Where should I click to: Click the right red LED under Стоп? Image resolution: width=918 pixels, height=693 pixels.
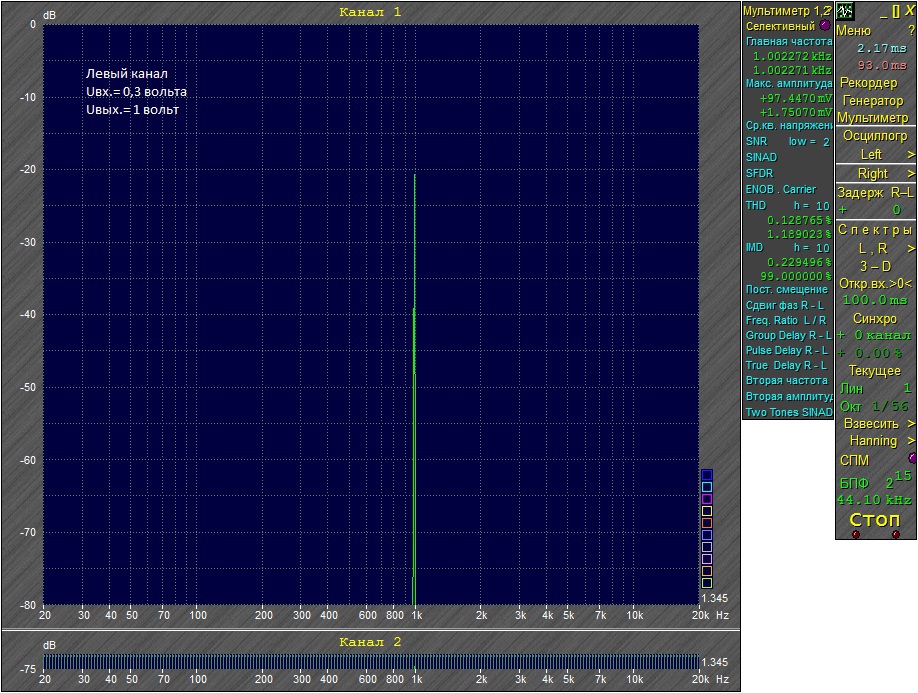pyautogui.click(x=895, y=534)
